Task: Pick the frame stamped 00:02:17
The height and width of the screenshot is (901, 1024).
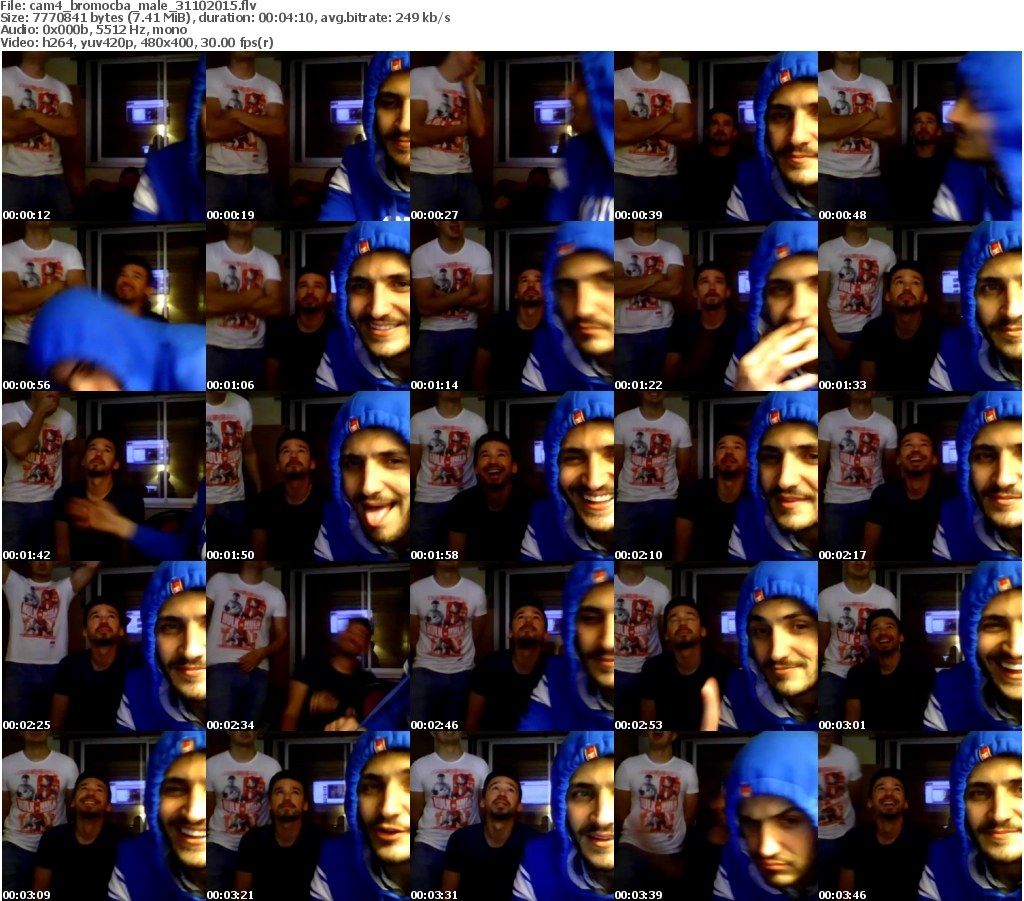Action: click(x=920, y=476)
